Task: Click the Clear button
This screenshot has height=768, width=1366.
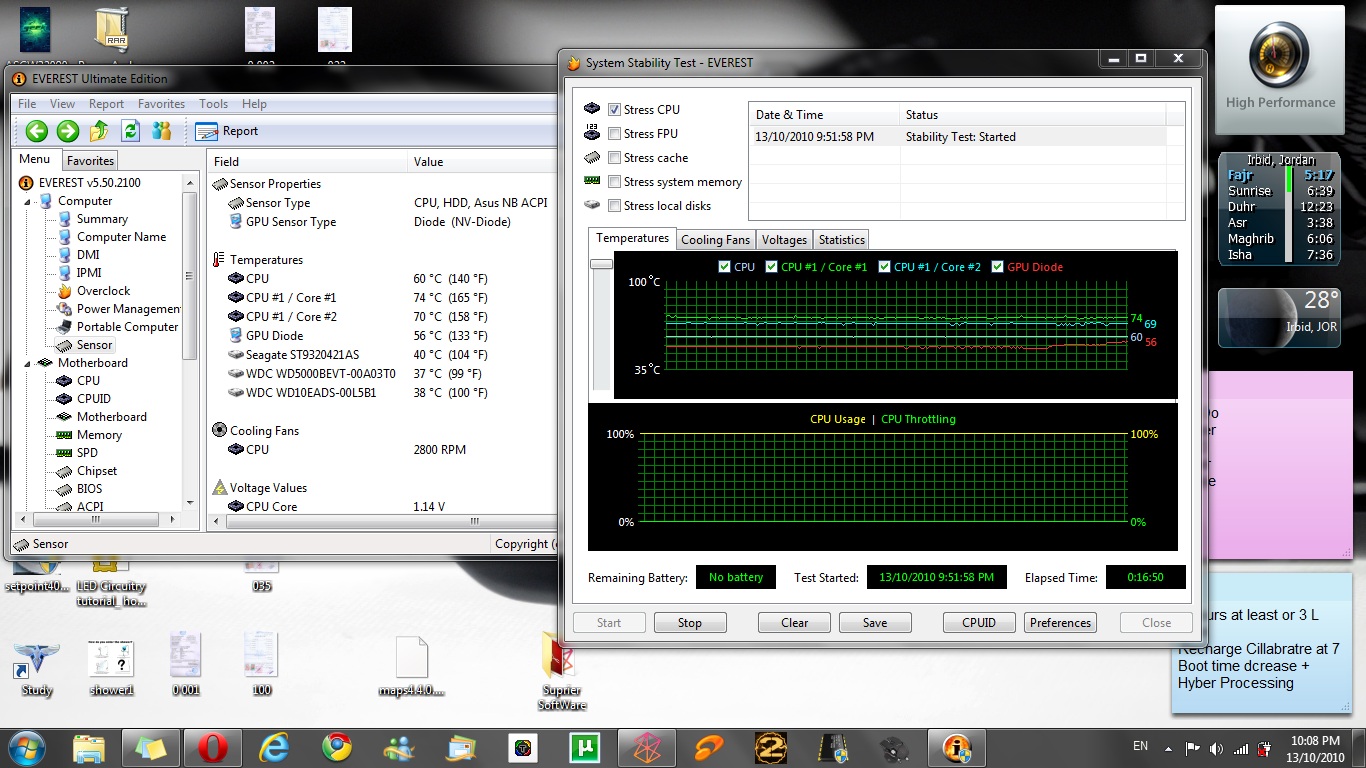Action: [794, 622]
